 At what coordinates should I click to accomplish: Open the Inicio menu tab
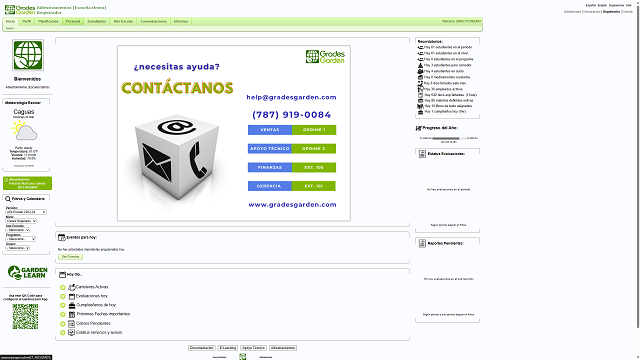tap(10, 21)
